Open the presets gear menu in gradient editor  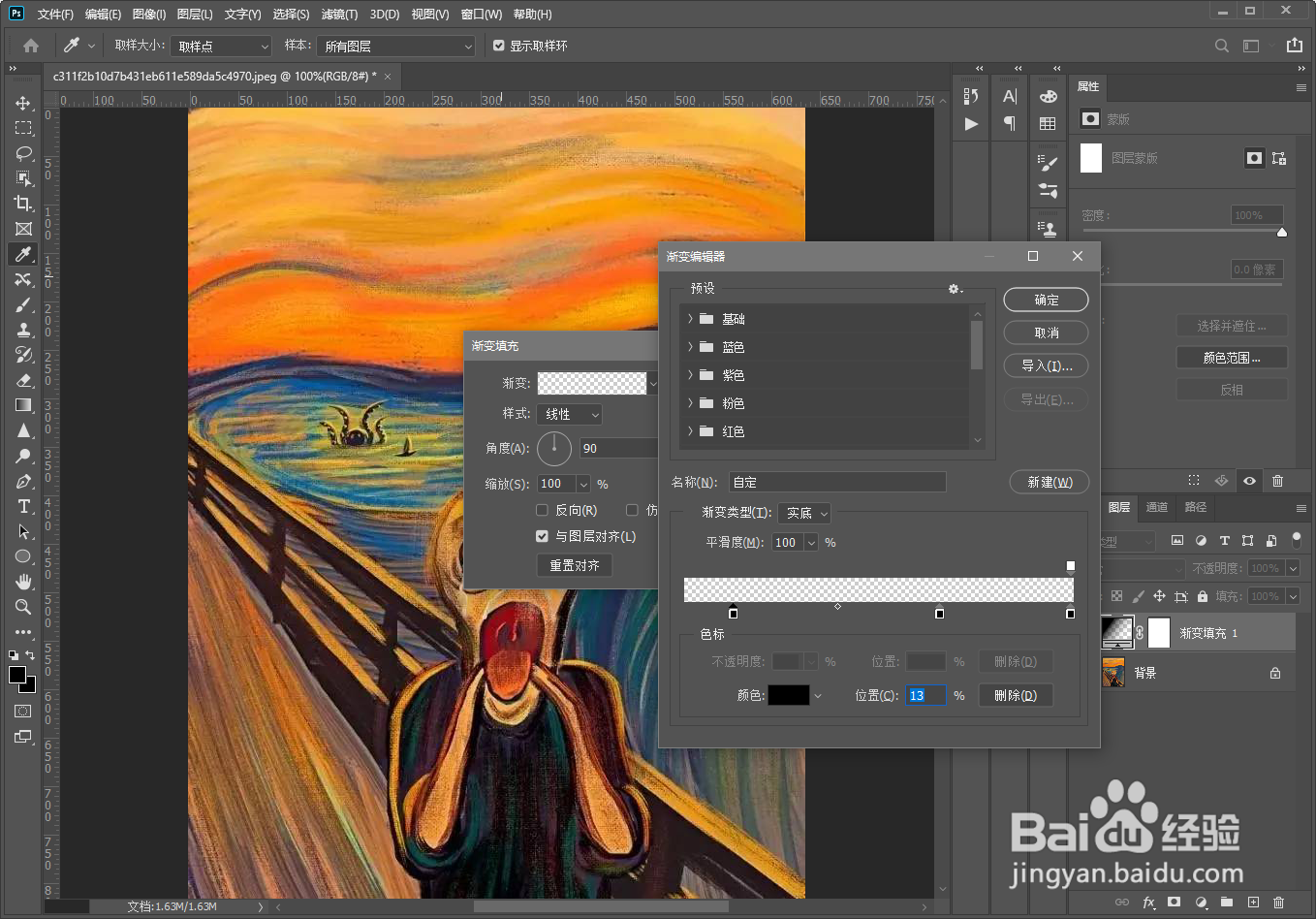point(956,289)
